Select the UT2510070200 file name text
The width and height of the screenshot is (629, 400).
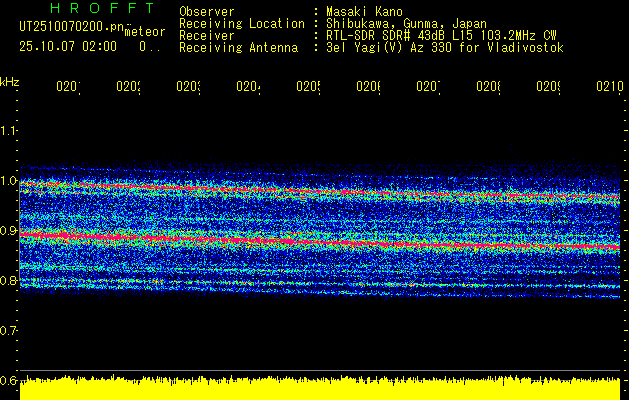point(71,27)
